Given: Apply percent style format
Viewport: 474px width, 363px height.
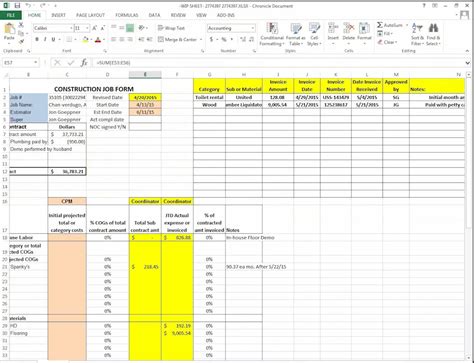Looking at the screenshot, I should pyautogui.click(x=224, y=40).
